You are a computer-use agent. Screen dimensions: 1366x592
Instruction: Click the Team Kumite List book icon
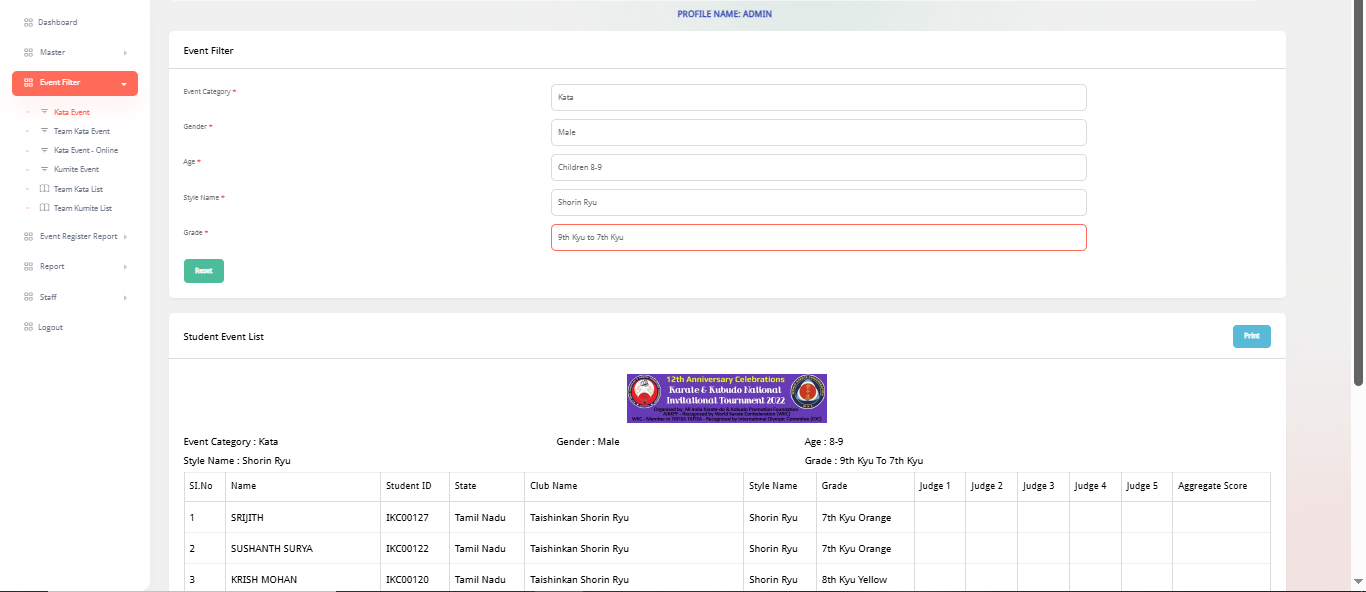point(44,208)
